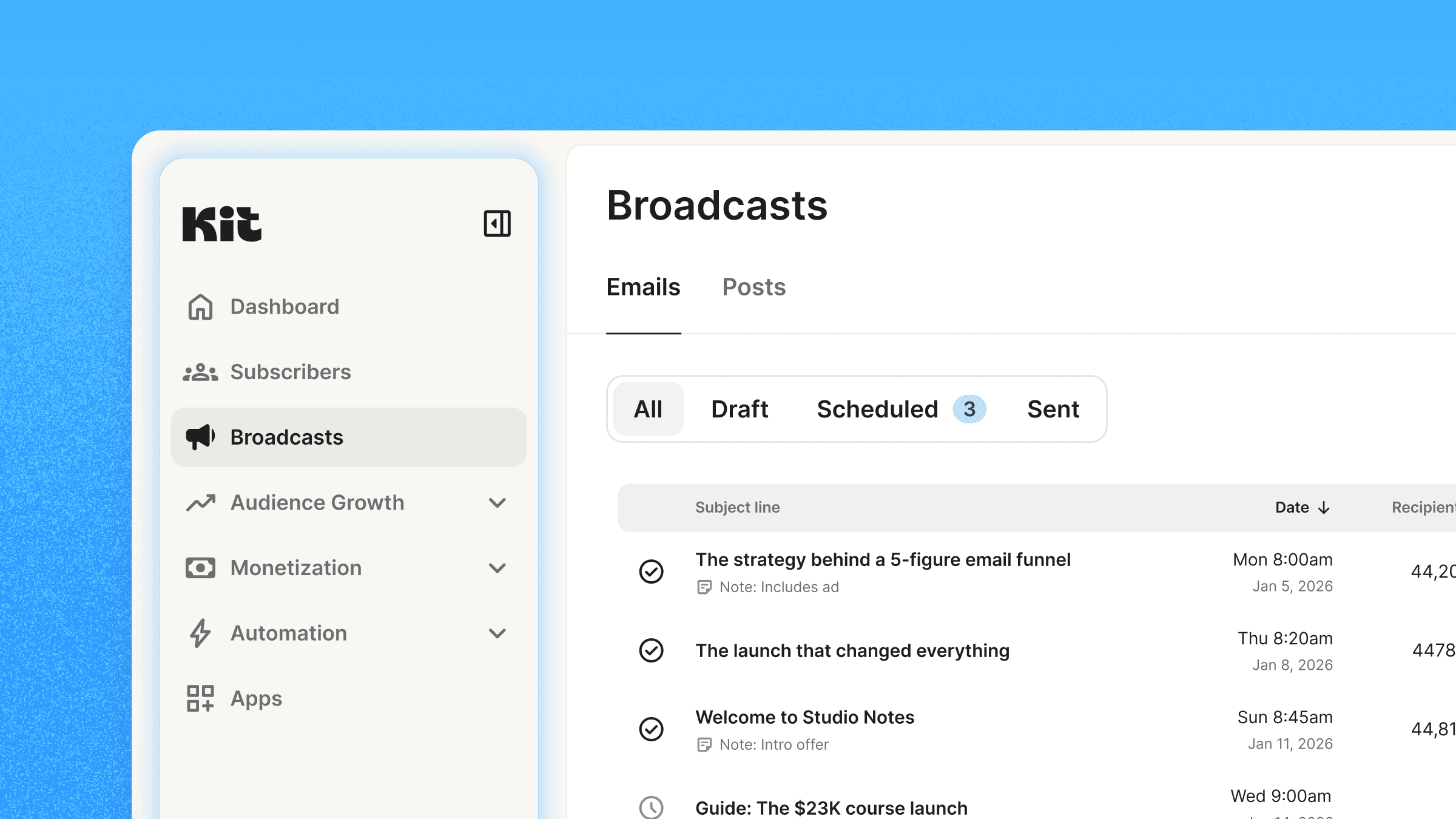Open 'The strategy behind a 5-figure email funnel'
The width and height of the screenshot is (1456, 819).
tap(883, 559)
